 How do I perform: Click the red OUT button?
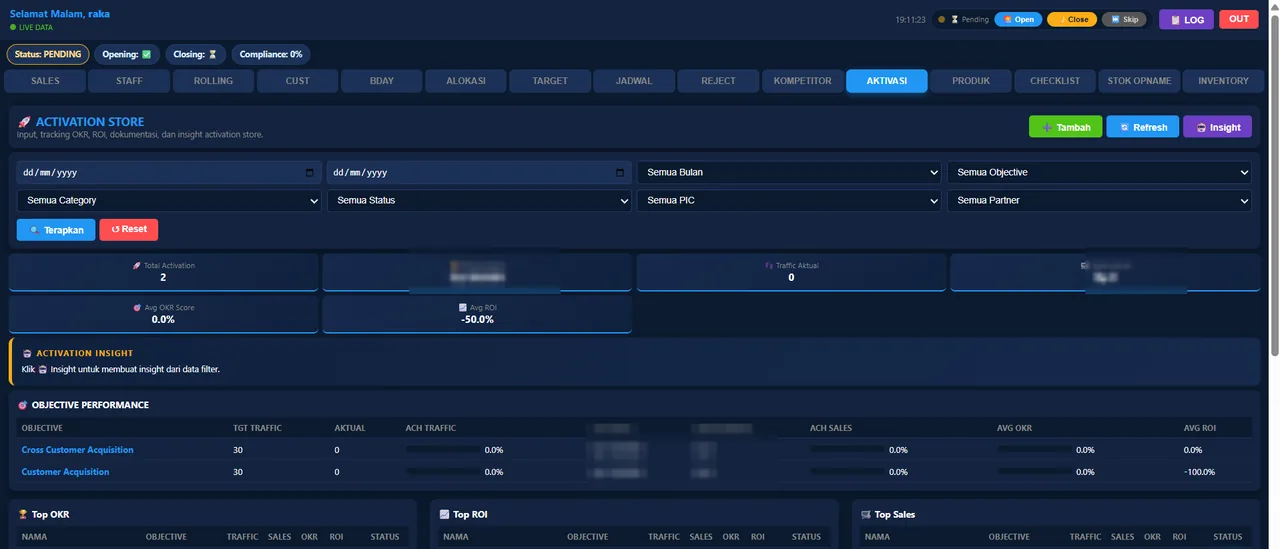[x=1239, y=19]
